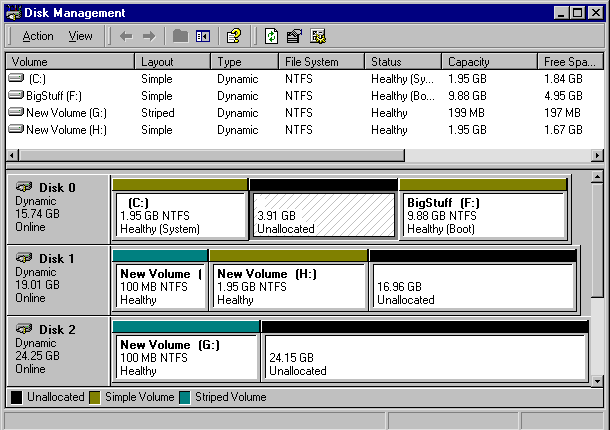610x430 pixels.
Task: Close the Disk Management window
Action: pos(595,13)
